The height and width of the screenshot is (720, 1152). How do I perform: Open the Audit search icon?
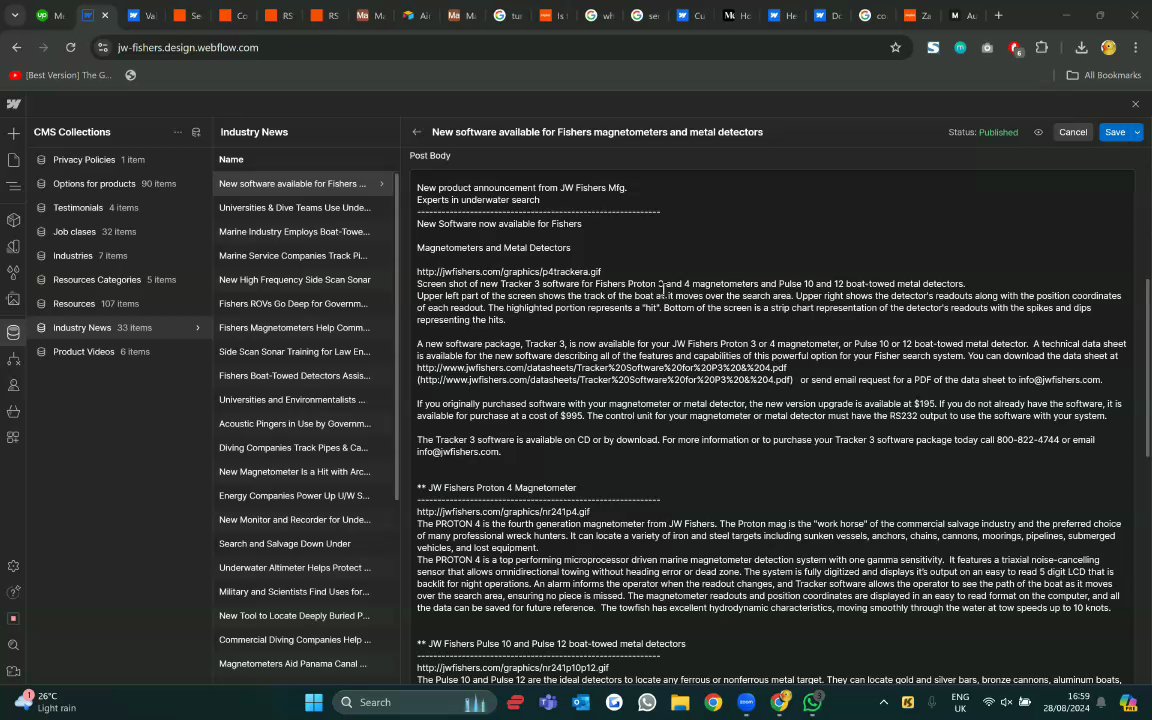coord(13,645)
